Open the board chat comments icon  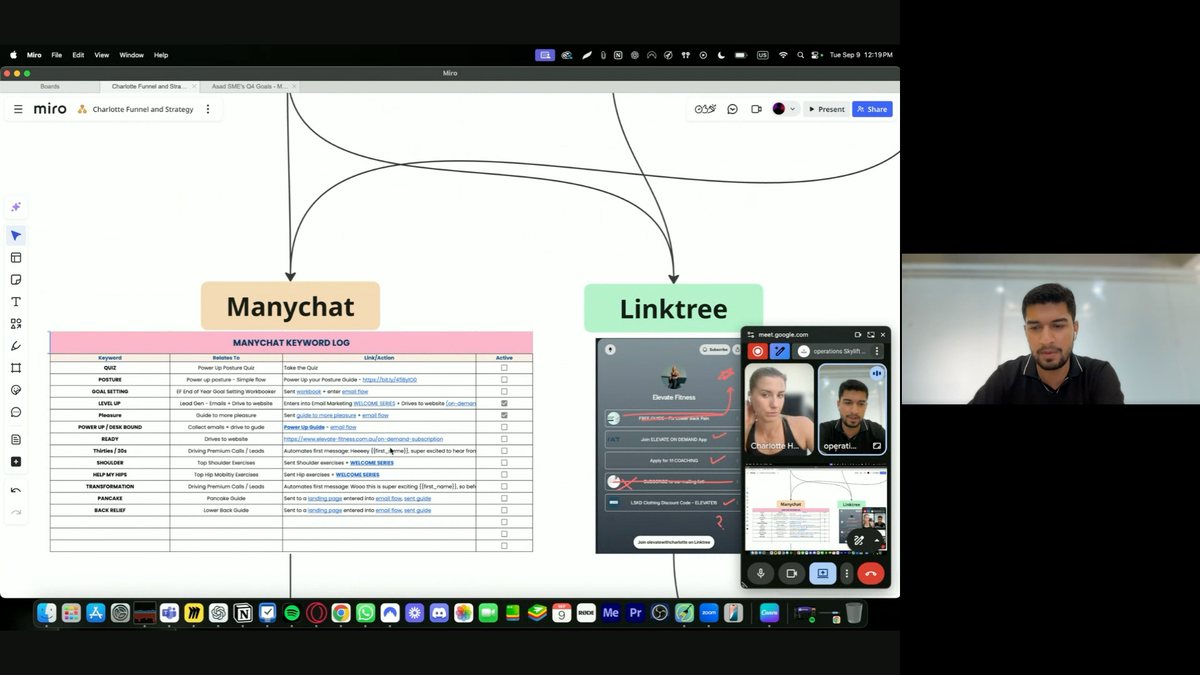733,109
